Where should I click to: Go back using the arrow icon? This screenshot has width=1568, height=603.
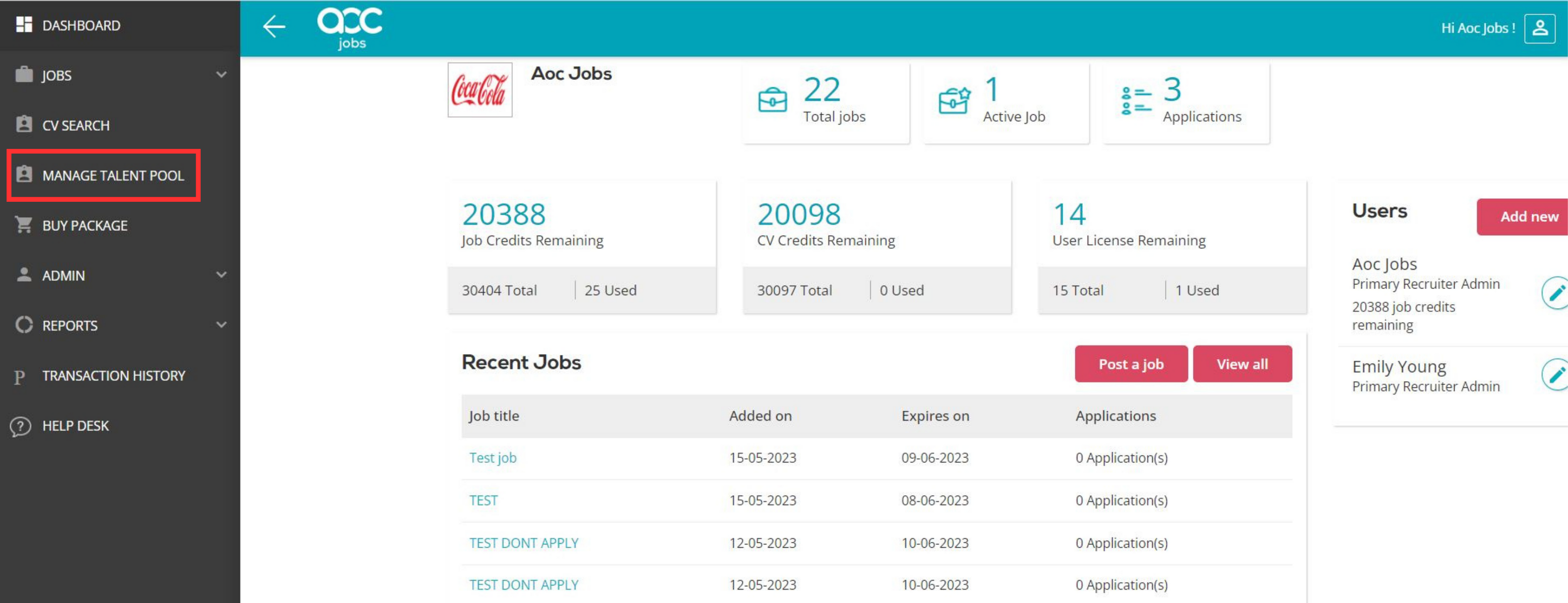tap(274, 26)
